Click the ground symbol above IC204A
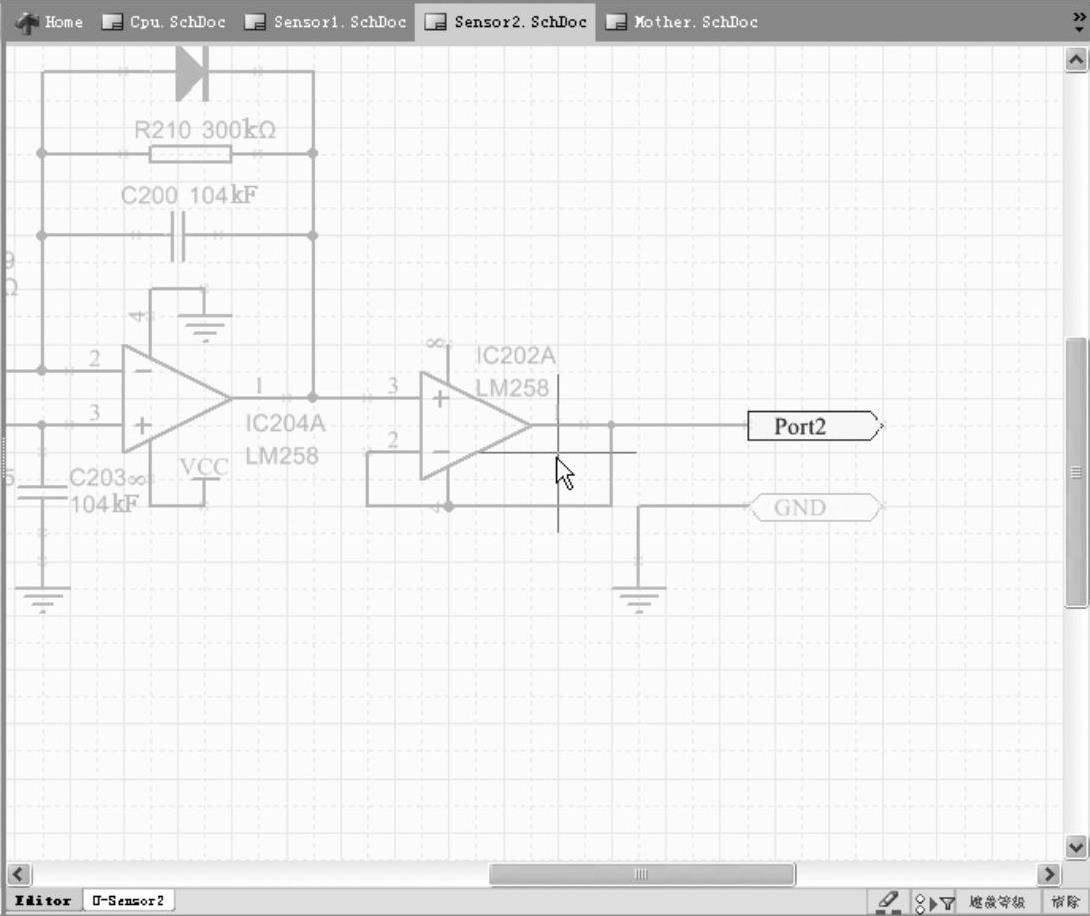1090x916 pixels. (204, 327)
